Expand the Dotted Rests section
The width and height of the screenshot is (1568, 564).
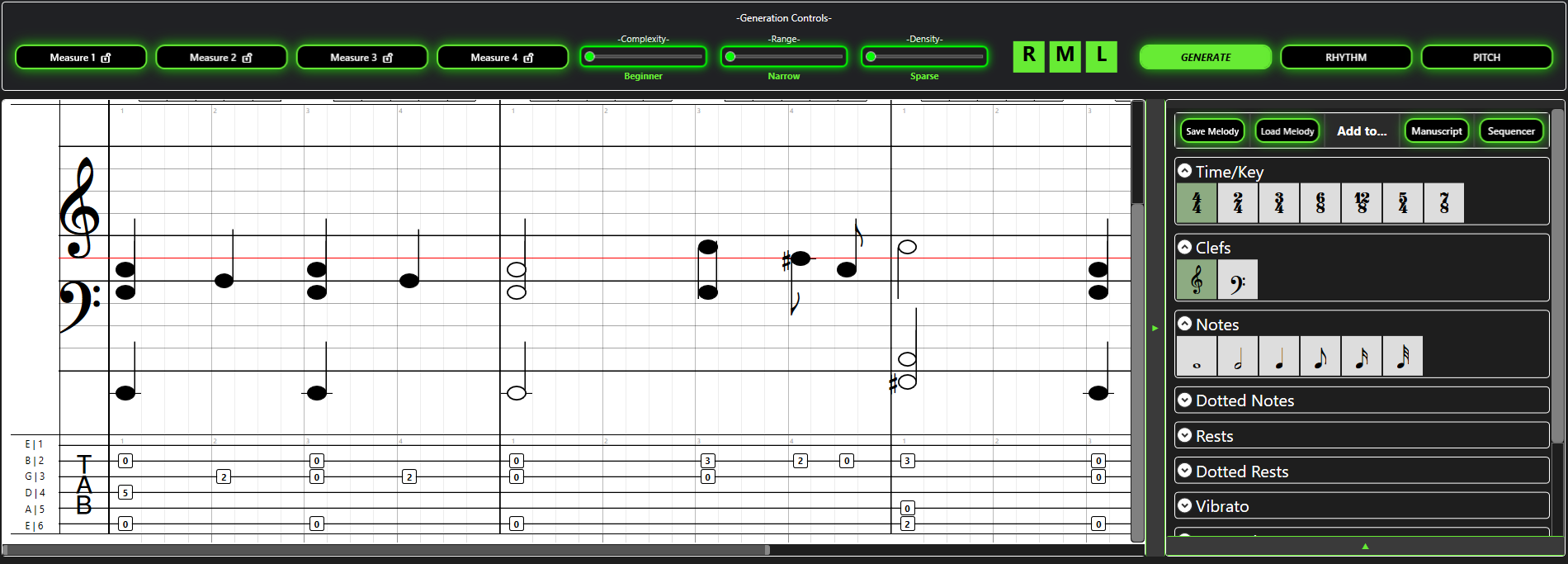tap(1185, 471)
